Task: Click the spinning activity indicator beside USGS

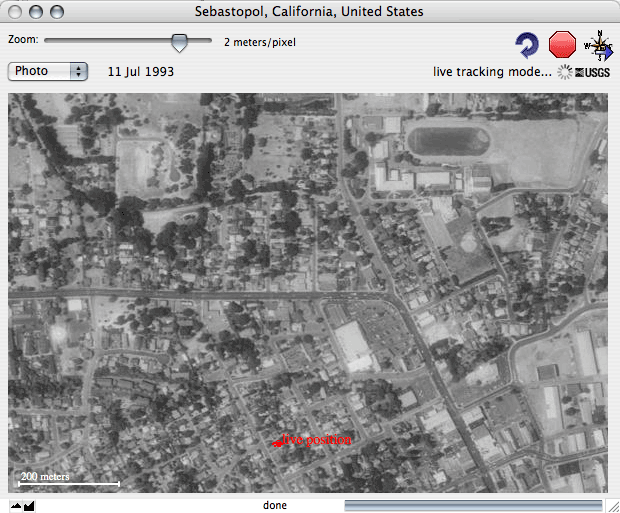Action: (x=565, y=72)
